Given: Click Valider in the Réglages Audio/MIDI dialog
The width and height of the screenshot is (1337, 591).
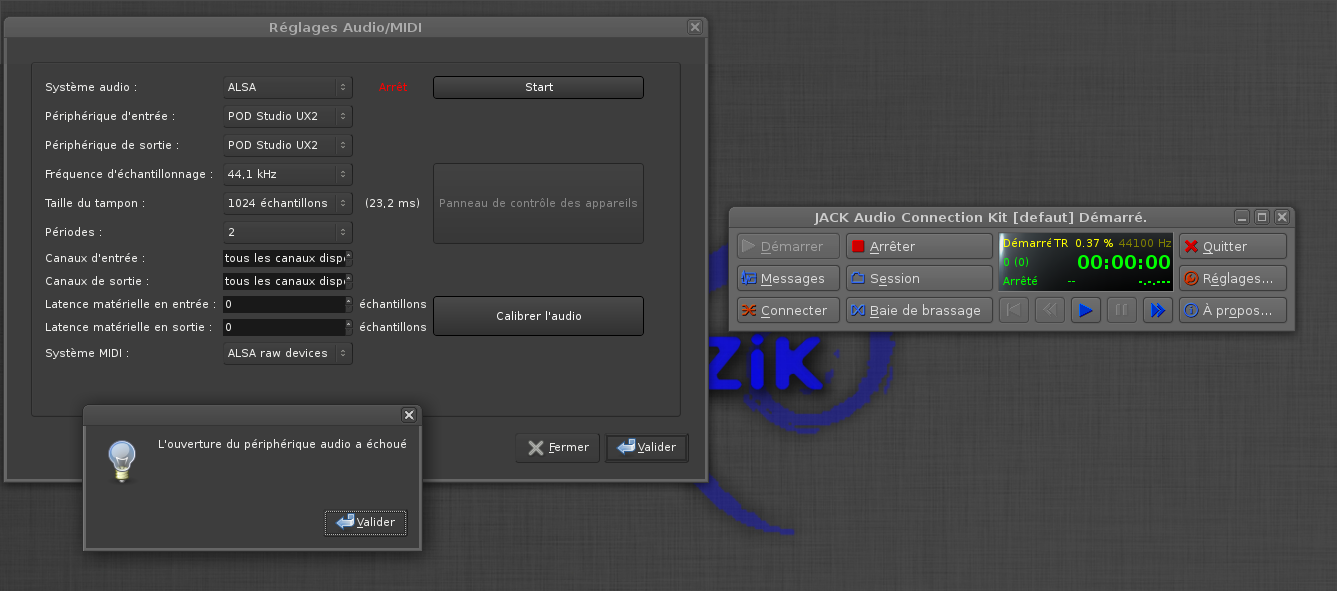Looking at the screenshot, I should click(x=647, y=447).
